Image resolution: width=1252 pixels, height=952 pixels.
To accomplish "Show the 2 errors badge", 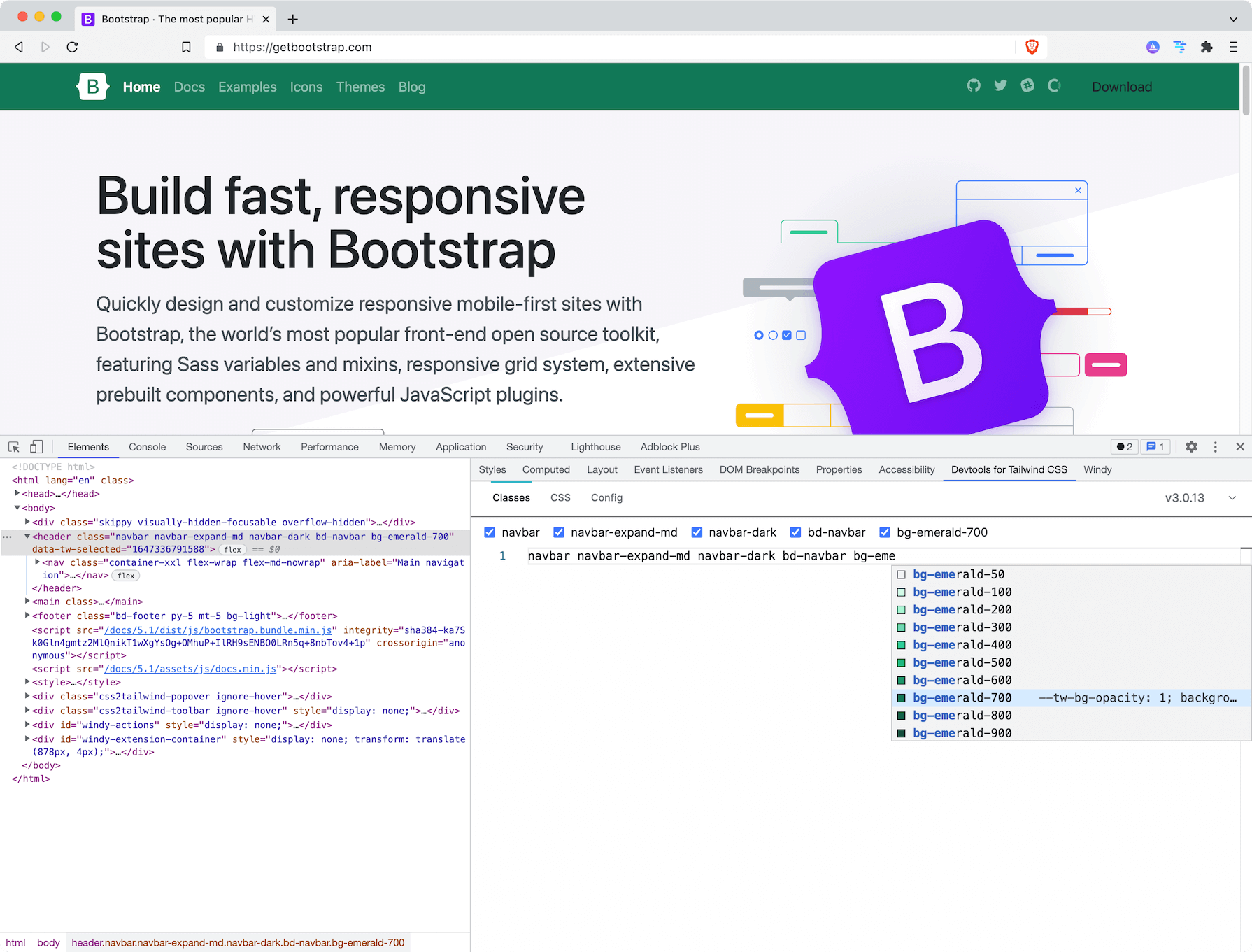I will point(1125,447).
